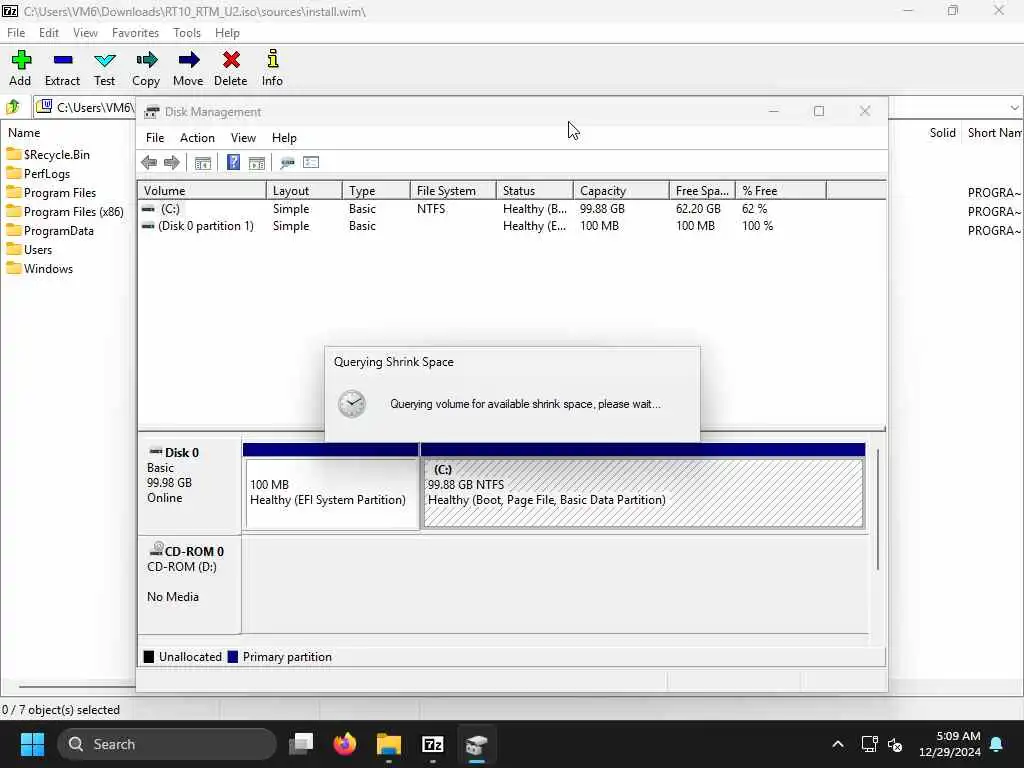Click the Delete red X icon in 7-Zip
The height and width of the screenshot is (768, 1024).
point(231,68)
